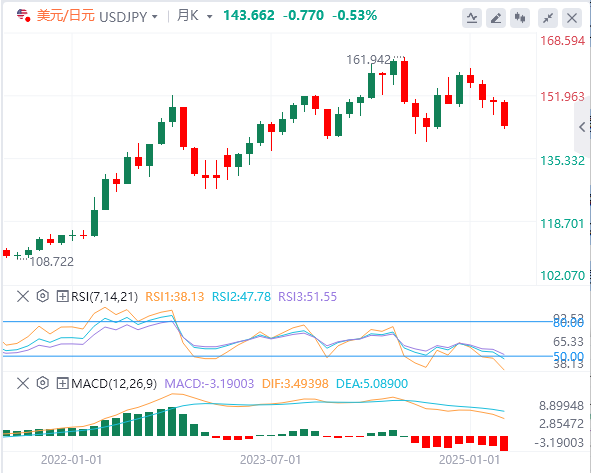The image size is (591, 473).
Task: Click the MACD(12,26,9) indicator title
Action: (x=114, y=384)
